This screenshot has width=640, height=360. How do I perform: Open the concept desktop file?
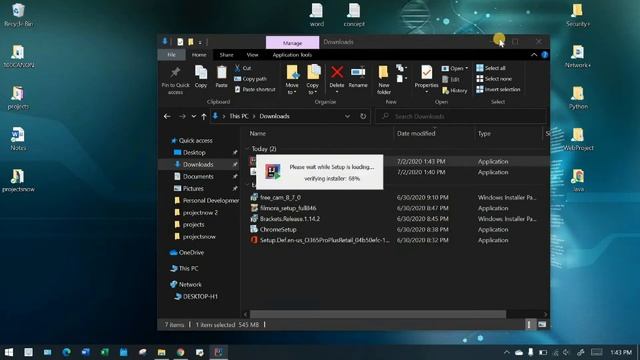354,15
